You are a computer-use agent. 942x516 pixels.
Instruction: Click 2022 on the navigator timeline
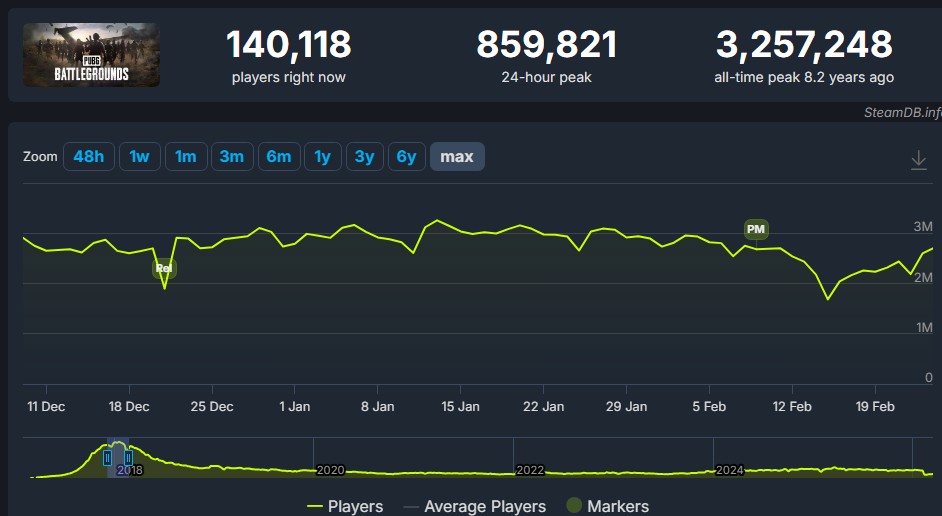pyautogui.click(x=530, y=470)
